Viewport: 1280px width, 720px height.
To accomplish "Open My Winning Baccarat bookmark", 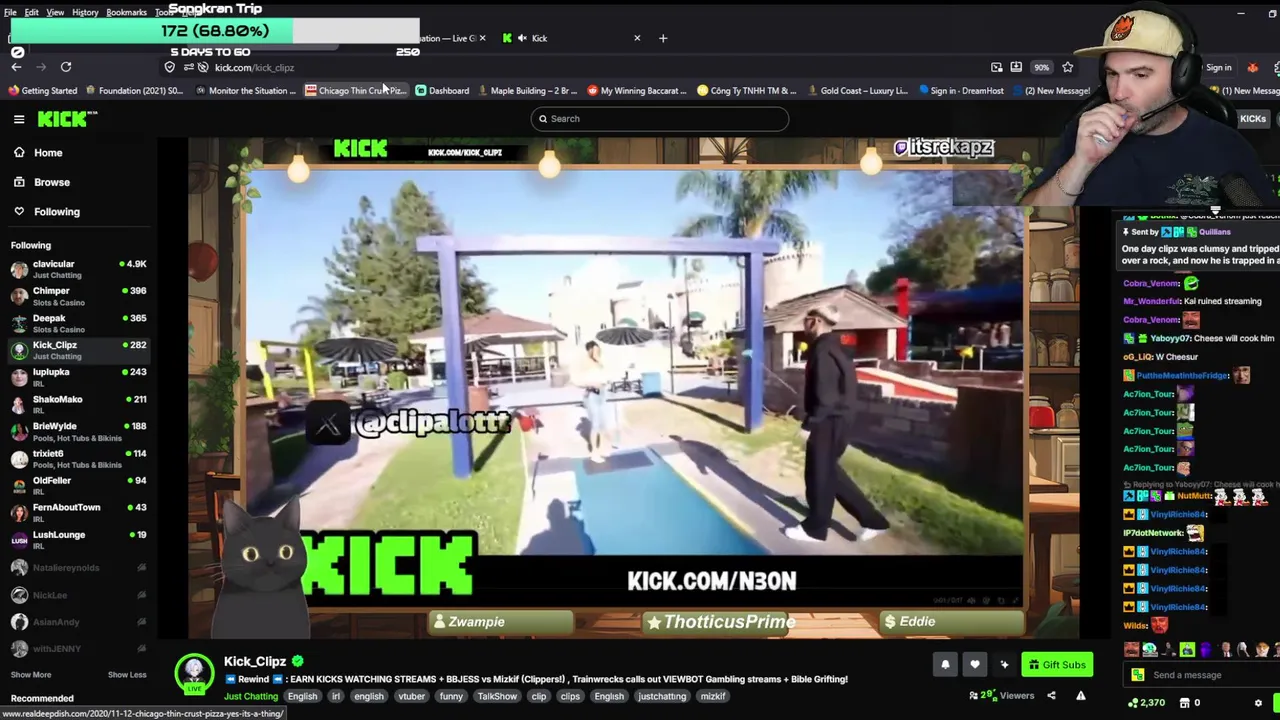I will [636, 90].
